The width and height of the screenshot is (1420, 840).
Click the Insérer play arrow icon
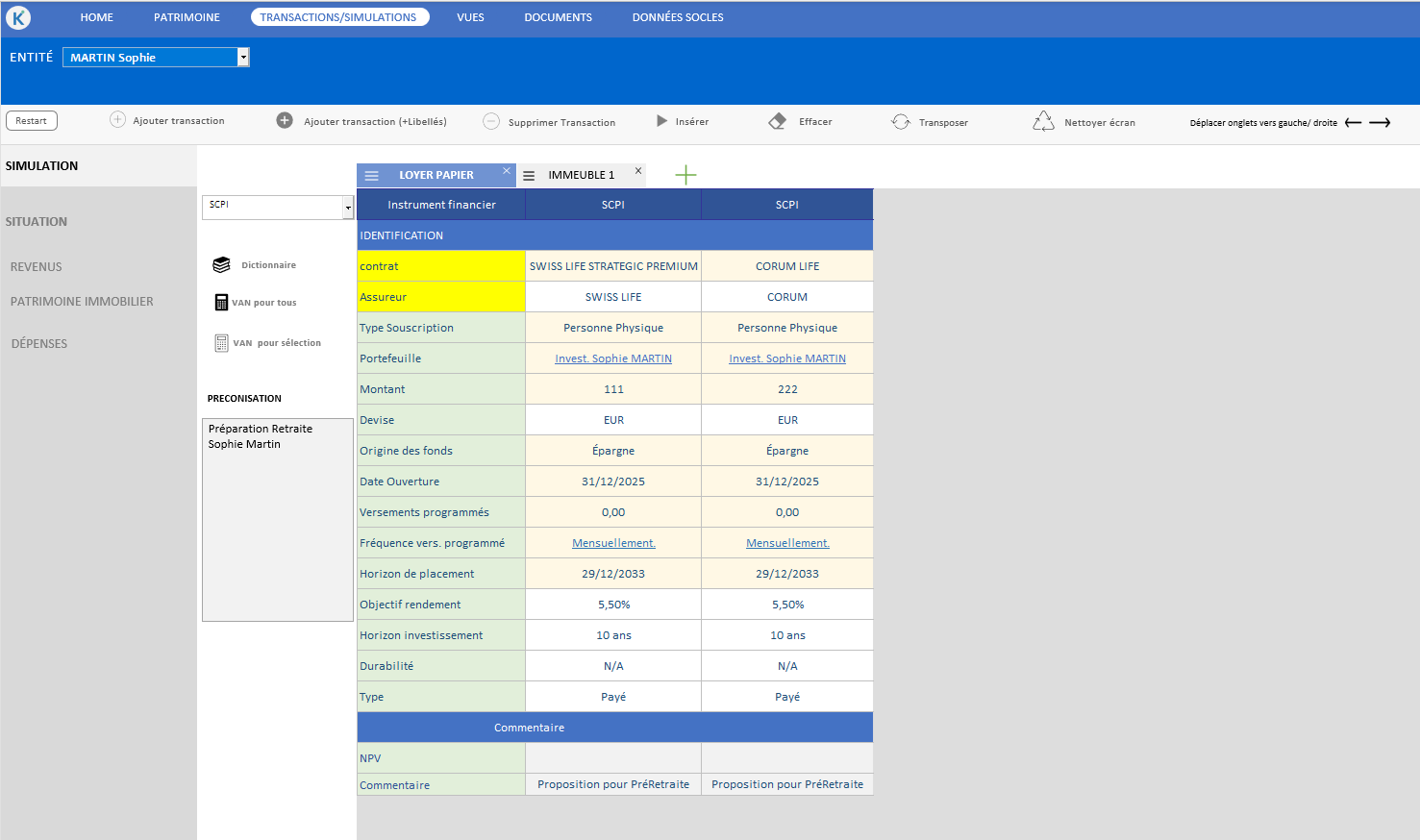tap(661, 121)
